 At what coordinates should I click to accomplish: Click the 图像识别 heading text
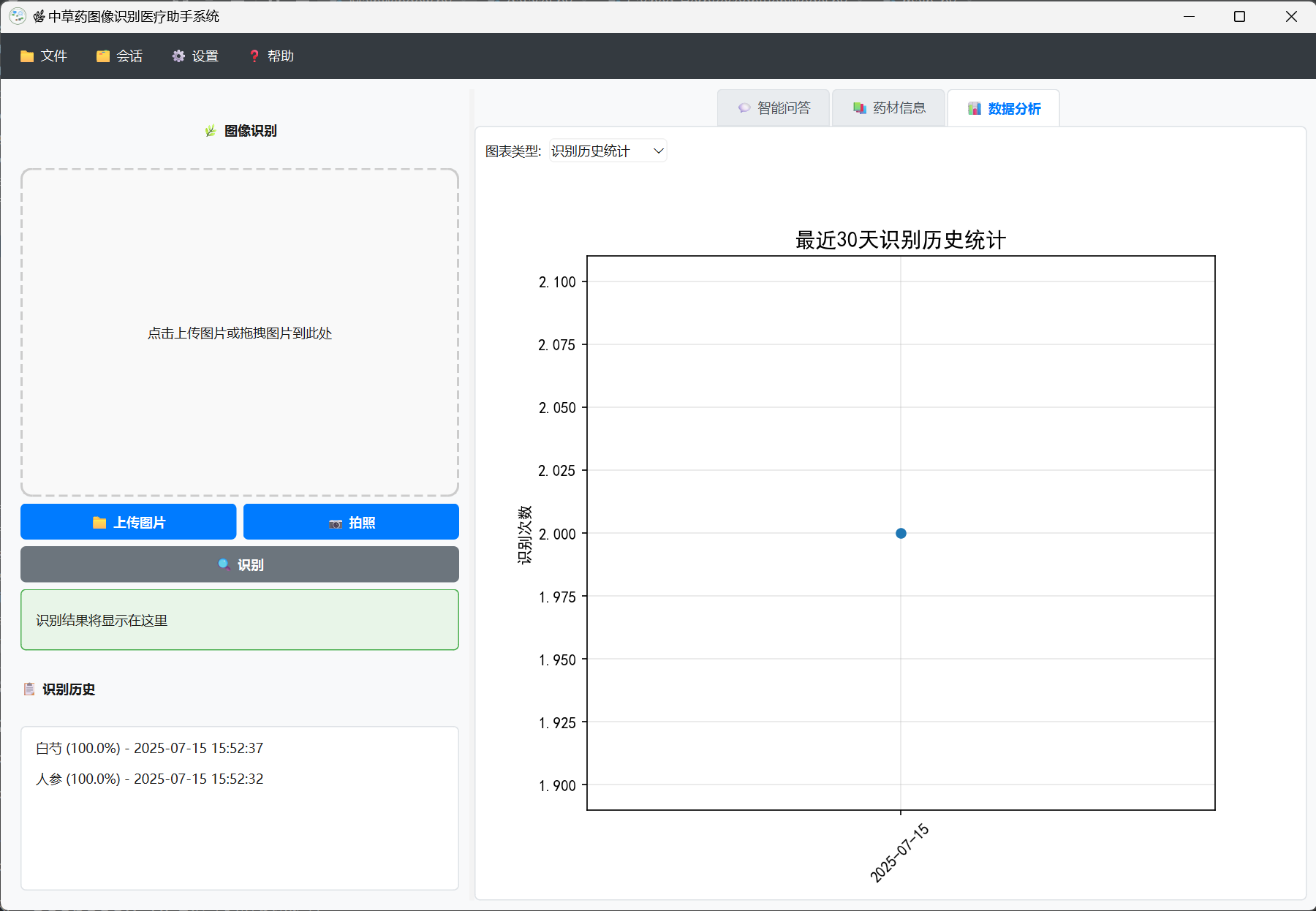[x=251, y=131]
